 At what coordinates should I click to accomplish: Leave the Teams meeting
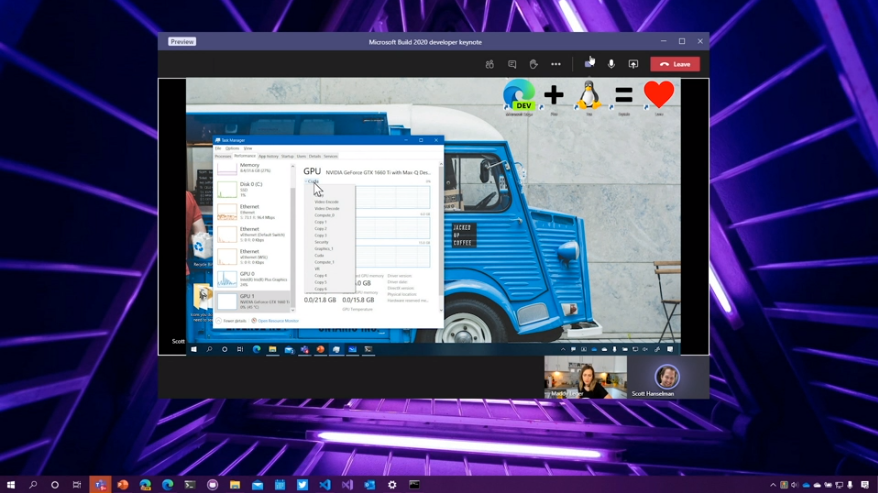pyautogui.click(x=675, y=64)
